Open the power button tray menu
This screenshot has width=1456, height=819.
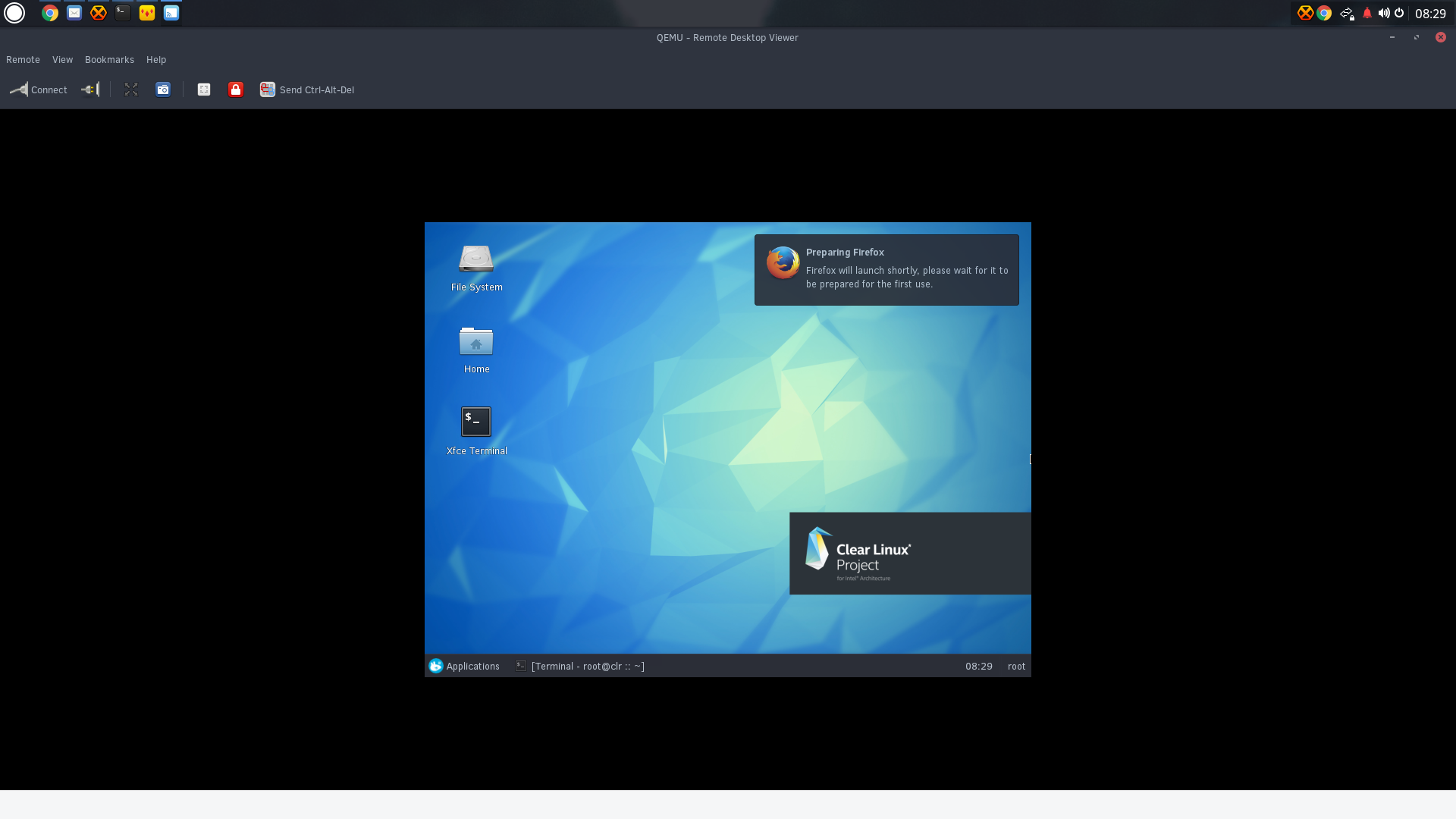tap(1400, 13)
